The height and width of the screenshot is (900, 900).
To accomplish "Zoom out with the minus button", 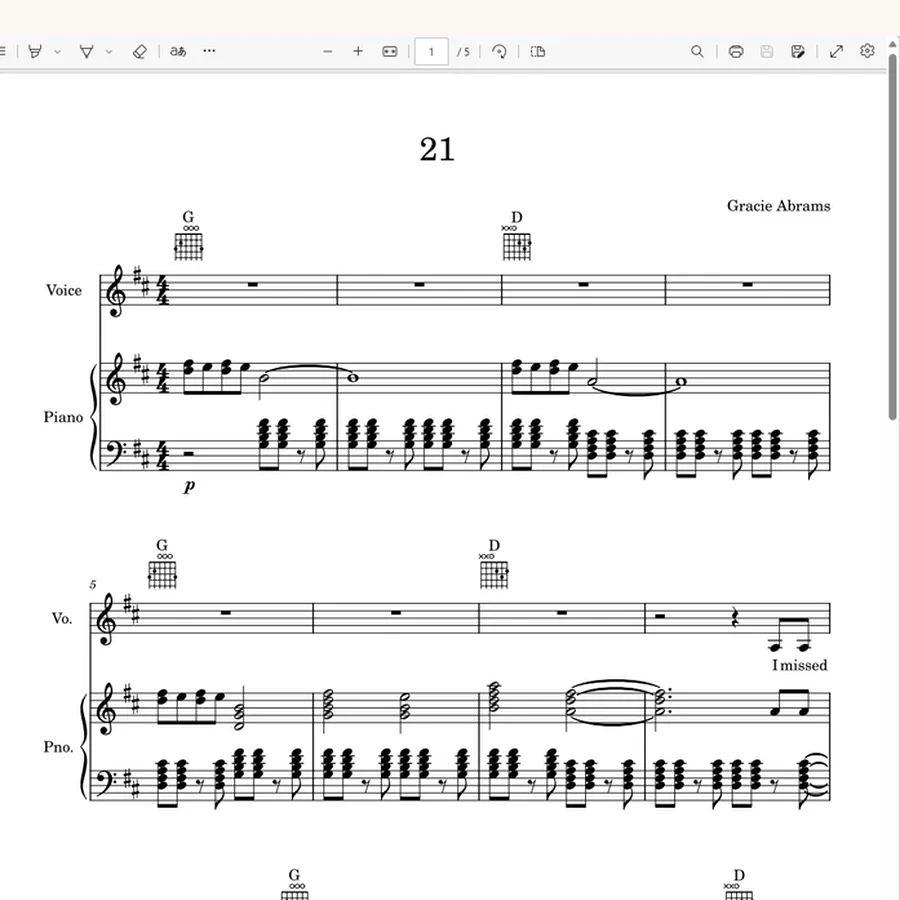I will pyautogui.click(x=328, y=52).
